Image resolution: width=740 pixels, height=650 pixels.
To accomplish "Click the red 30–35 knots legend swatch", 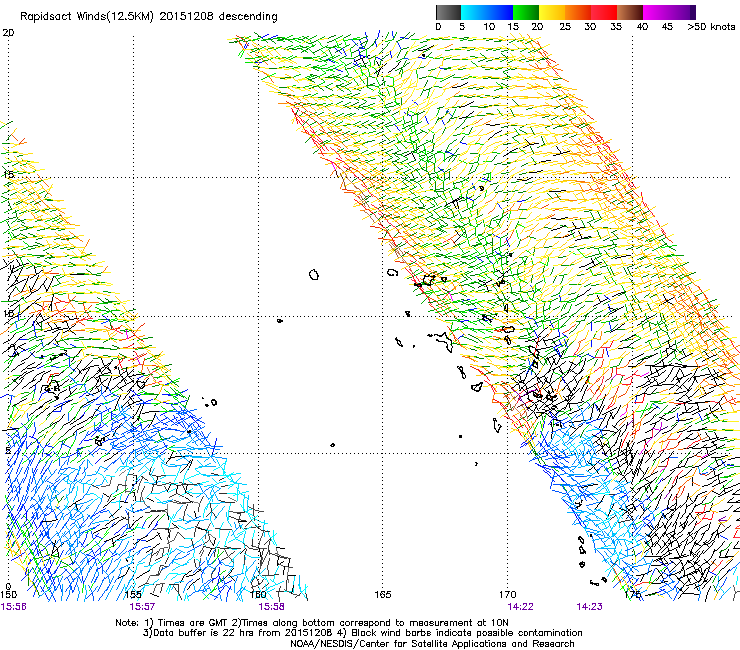I will click(604, 12).
